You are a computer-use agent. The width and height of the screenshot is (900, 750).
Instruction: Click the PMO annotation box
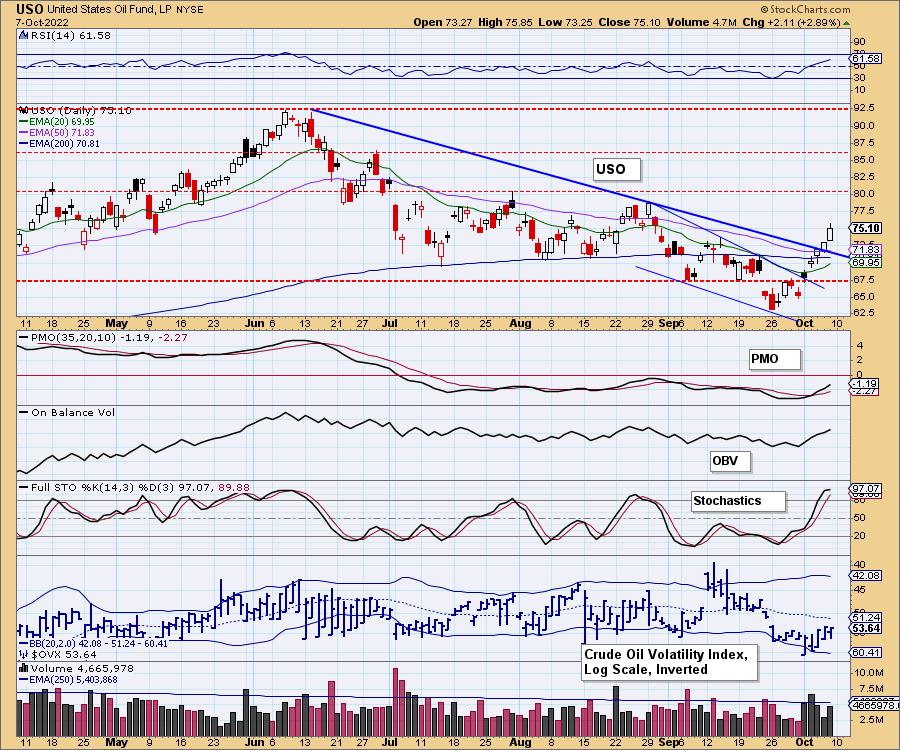(774, 359)
